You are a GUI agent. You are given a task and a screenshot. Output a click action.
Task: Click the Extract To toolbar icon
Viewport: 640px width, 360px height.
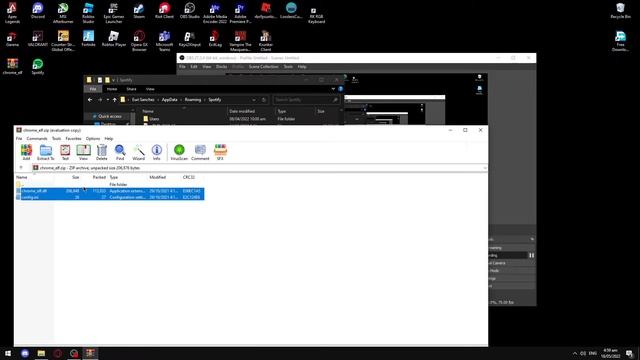pos(46,152)
